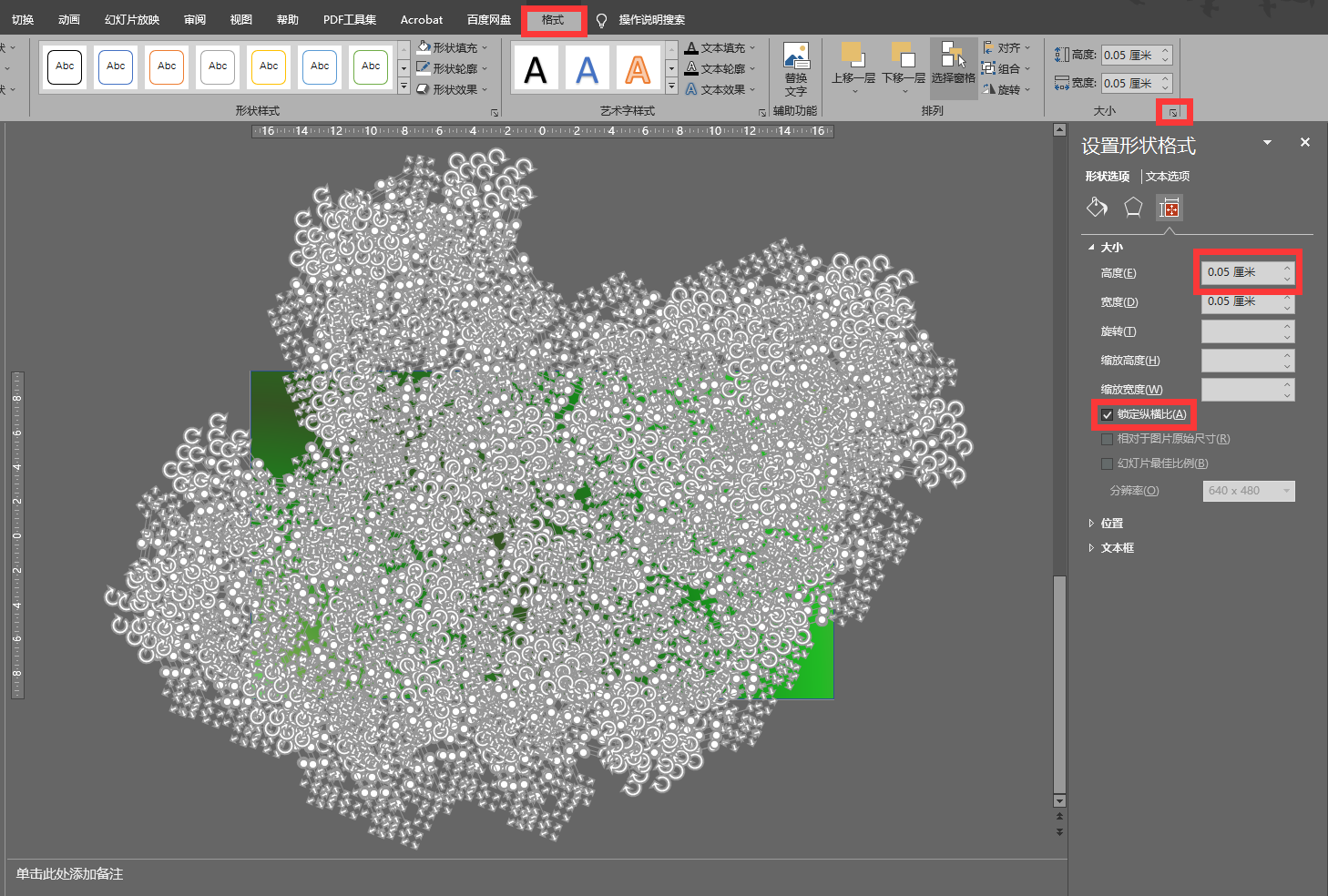Open the 对齐 align menu button
The image size is (1328, 896).
1007,47
